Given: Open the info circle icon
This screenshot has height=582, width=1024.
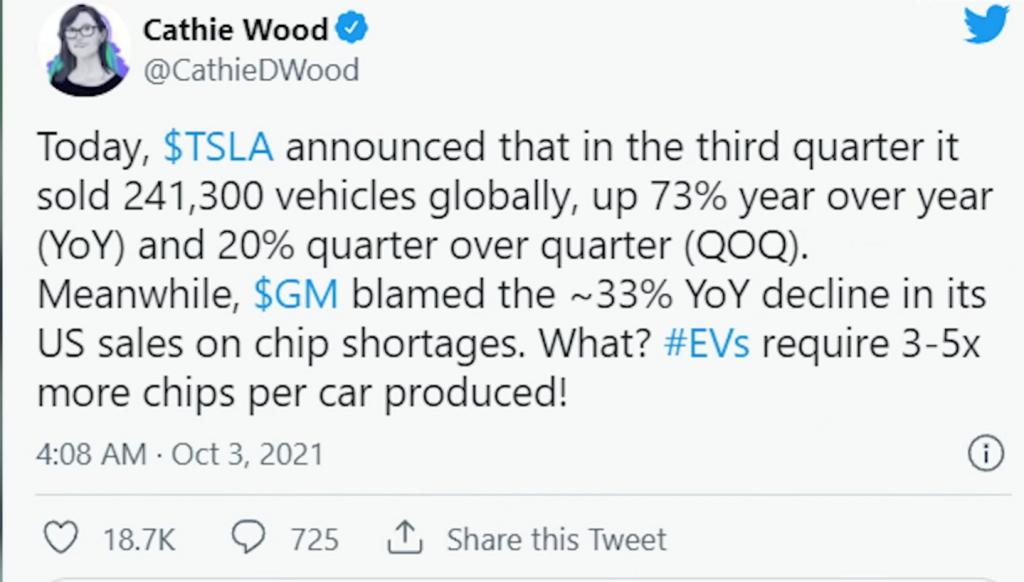Looking at the screenshot, I should (x=985, y=453).
